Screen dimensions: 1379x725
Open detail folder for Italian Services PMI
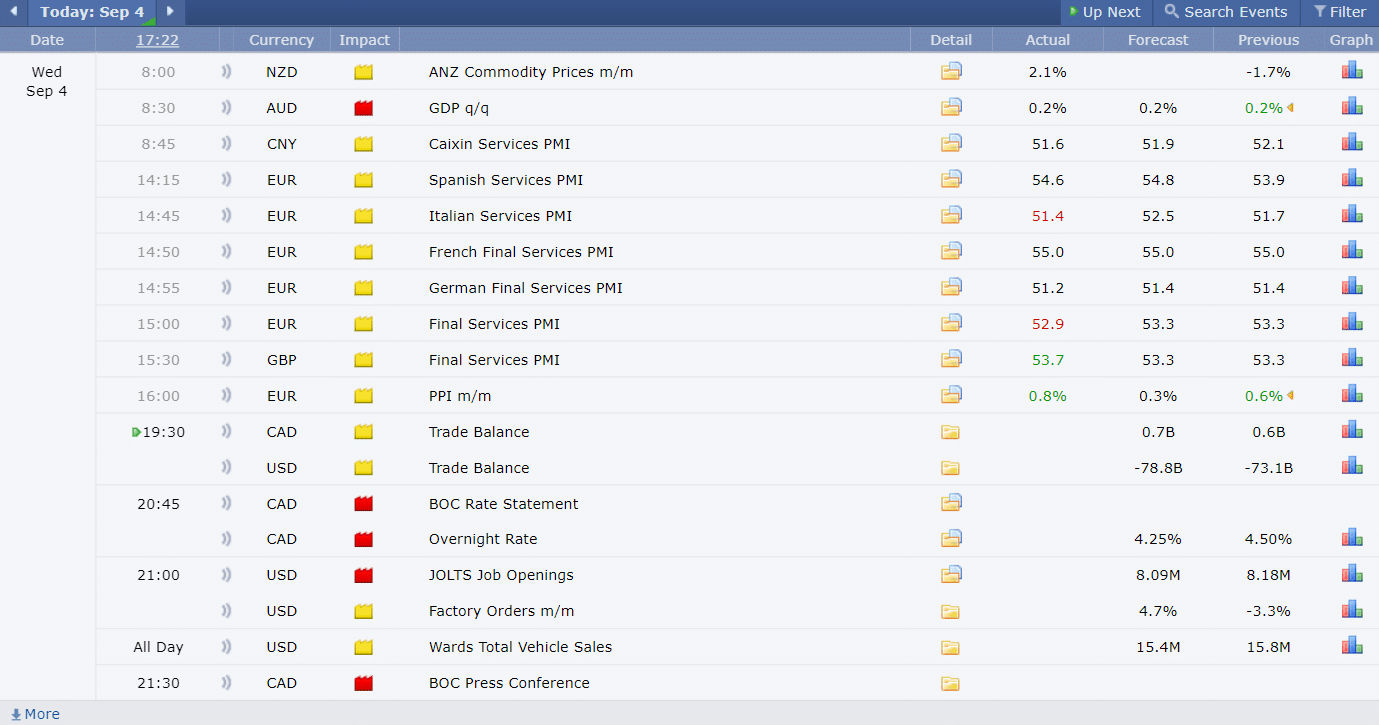pos(951,216)
